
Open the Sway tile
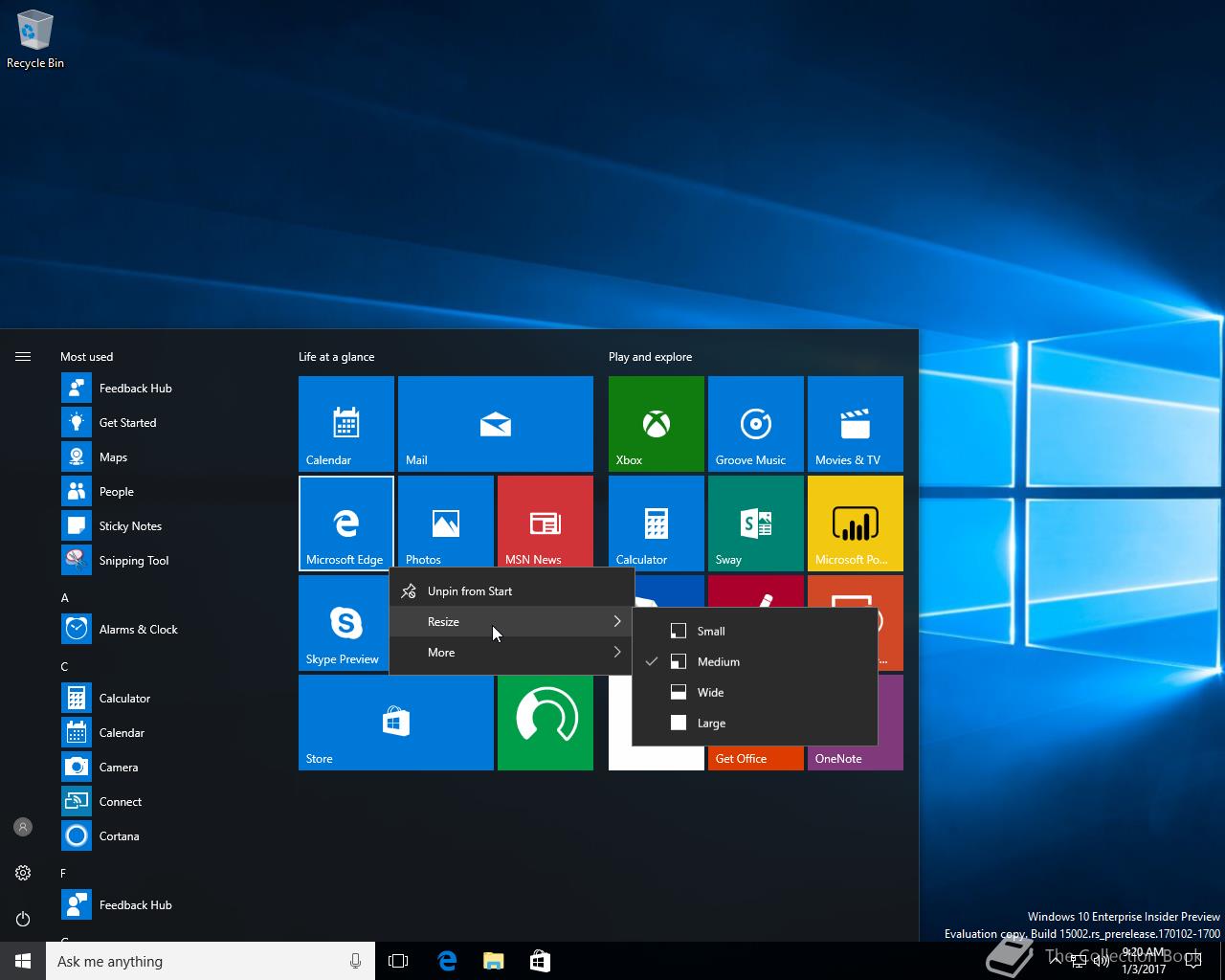pos(755,523)
